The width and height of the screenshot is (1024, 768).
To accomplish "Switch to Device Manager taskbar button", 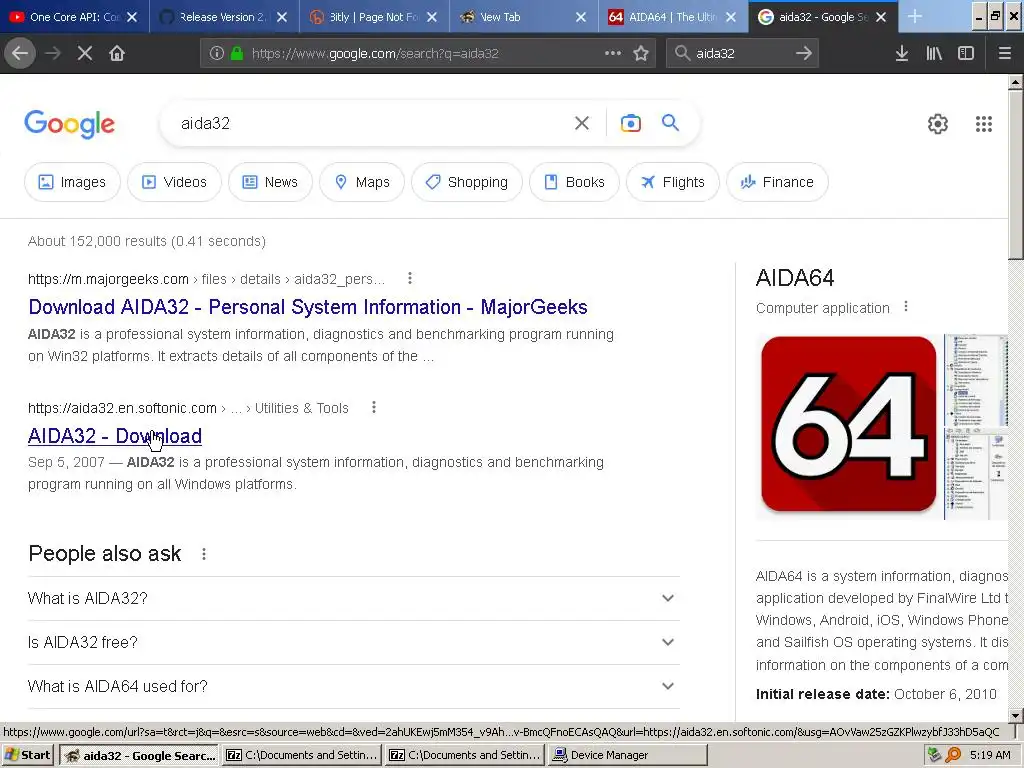I will click(x=628, y=755).
